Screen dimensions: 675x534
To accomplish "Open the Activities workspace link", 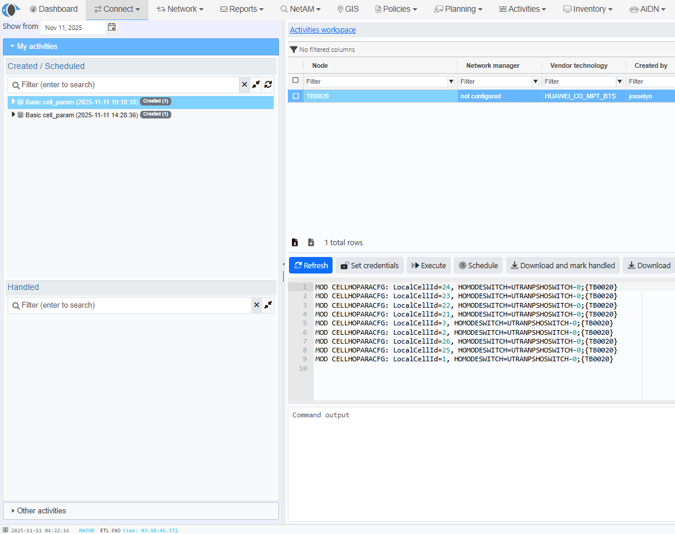I will pyautogui.click(x=322, y=30).
